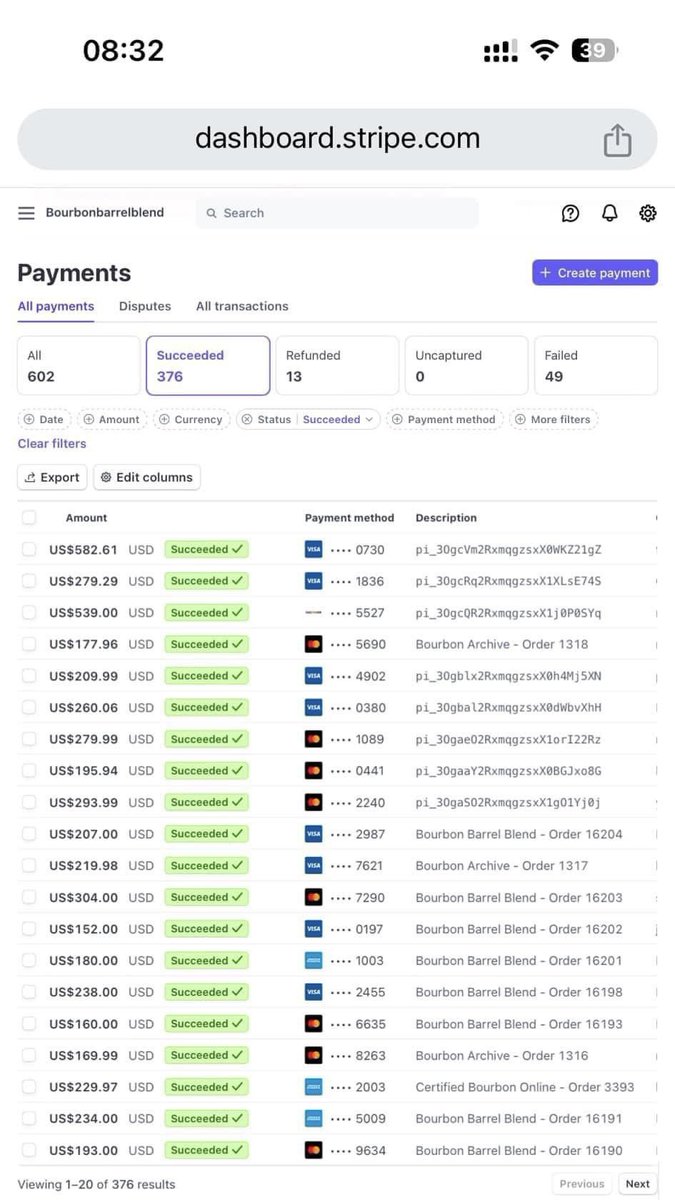Viewport: 675px width, 1200px height.
Task: Click the Mastercard icon for card 5690
Action: point(314,644)
